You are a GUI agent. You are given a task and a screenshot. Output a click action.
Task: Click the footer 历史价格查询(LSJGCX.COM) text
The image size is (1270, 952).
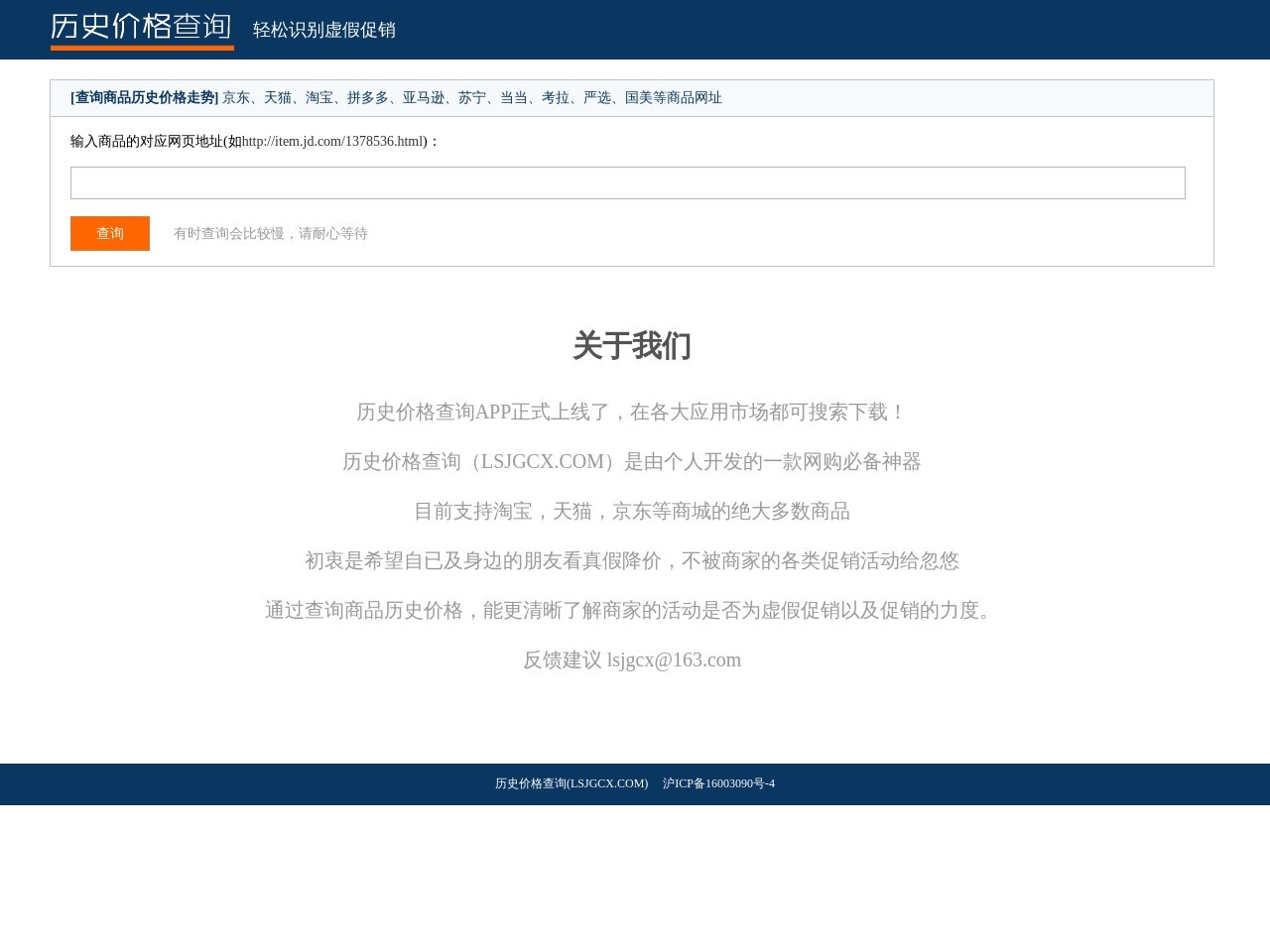(x=571, y=783)
